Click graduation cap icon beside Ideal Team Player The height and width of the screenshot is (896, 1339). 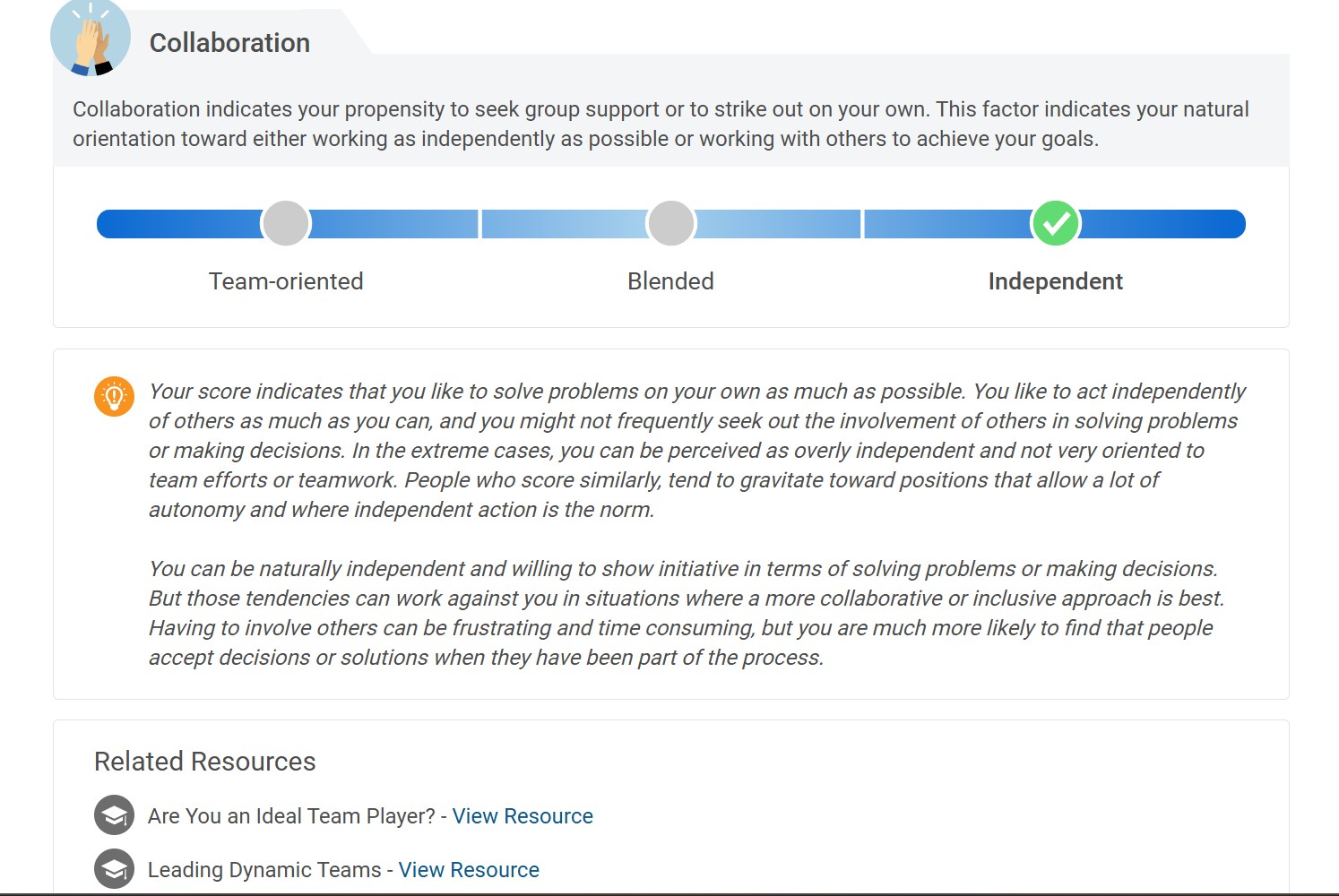pos(114,815)
